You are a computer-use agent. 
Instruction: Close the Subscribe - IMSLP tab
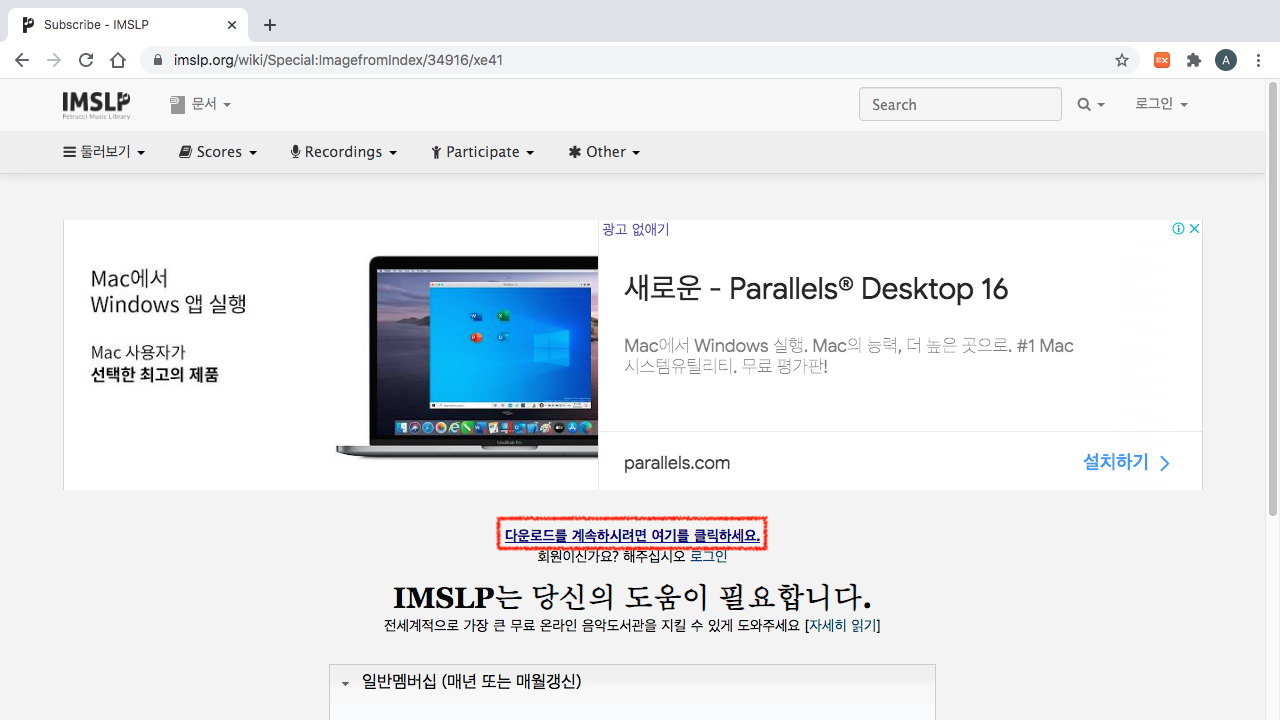coord(232,25)
